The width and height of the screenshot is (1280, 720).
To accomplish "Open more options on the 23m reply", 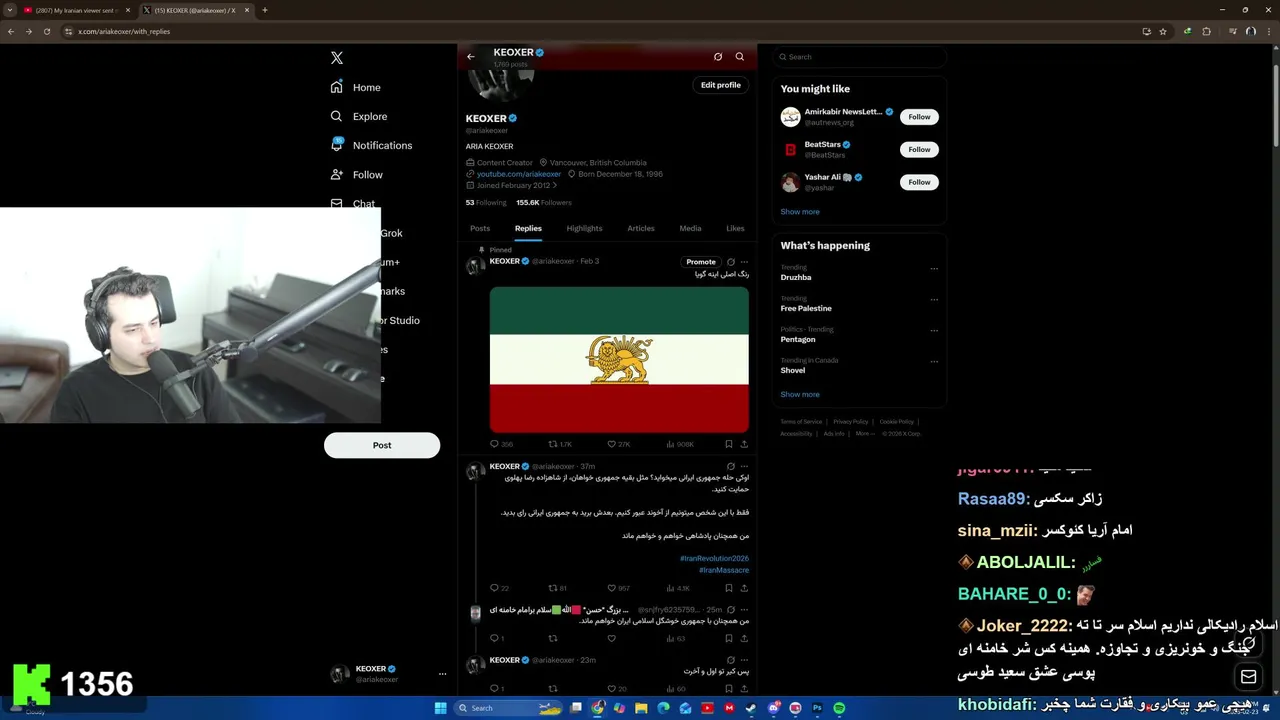I will coord(744,660).
